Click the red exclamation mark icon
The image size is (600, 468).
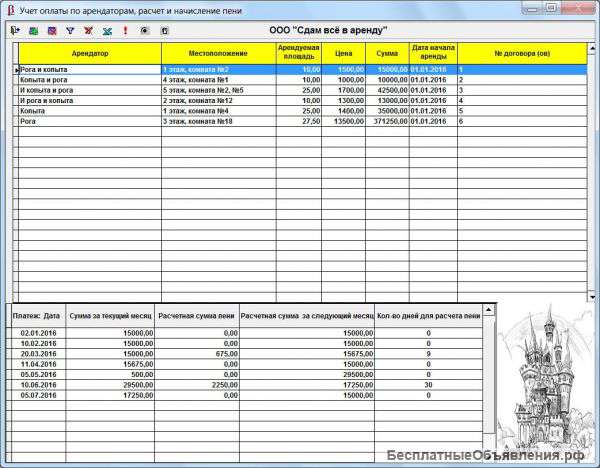[125, 31]
